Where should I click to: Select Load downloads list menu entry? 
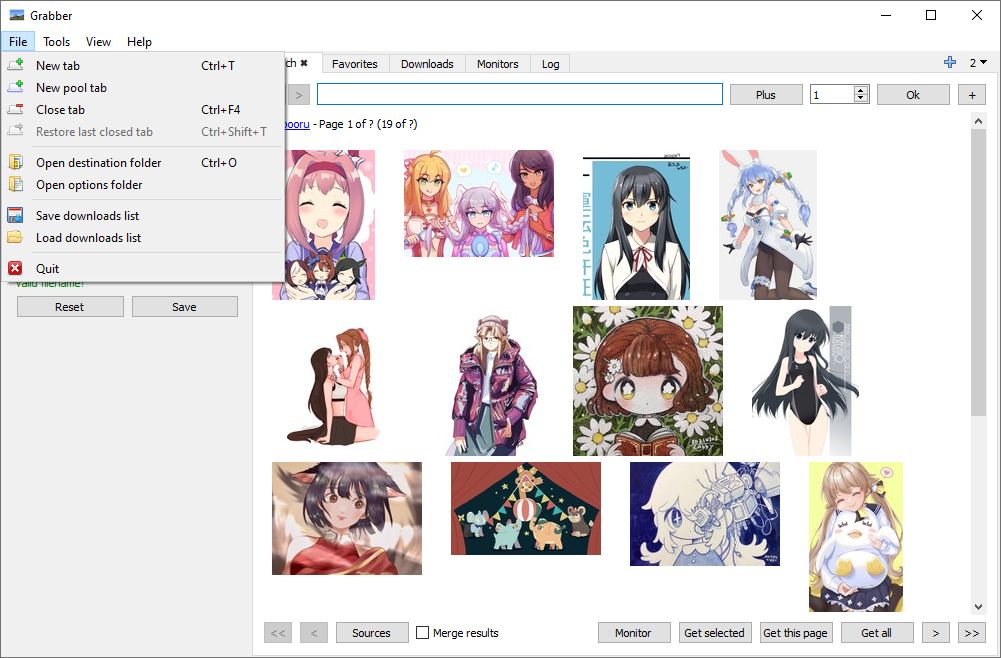(x=142, y=237)
